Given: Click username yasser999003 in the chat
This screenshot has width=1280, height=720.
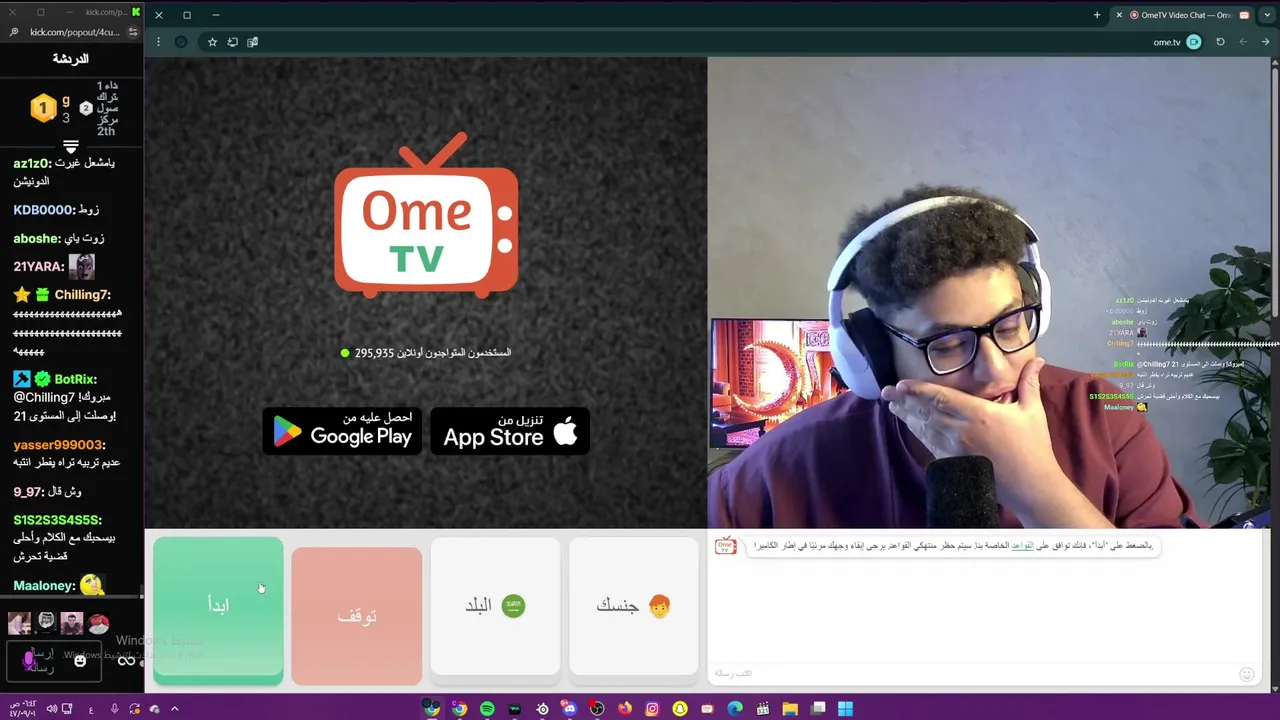Looking at the screenshot, I should click(x=58, y=445).
